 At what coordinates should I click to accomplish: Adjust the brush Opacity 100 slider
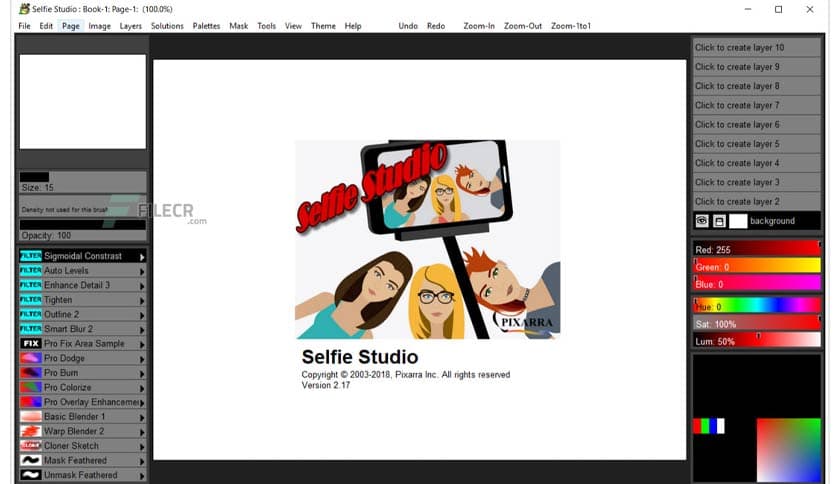[83, 230]
